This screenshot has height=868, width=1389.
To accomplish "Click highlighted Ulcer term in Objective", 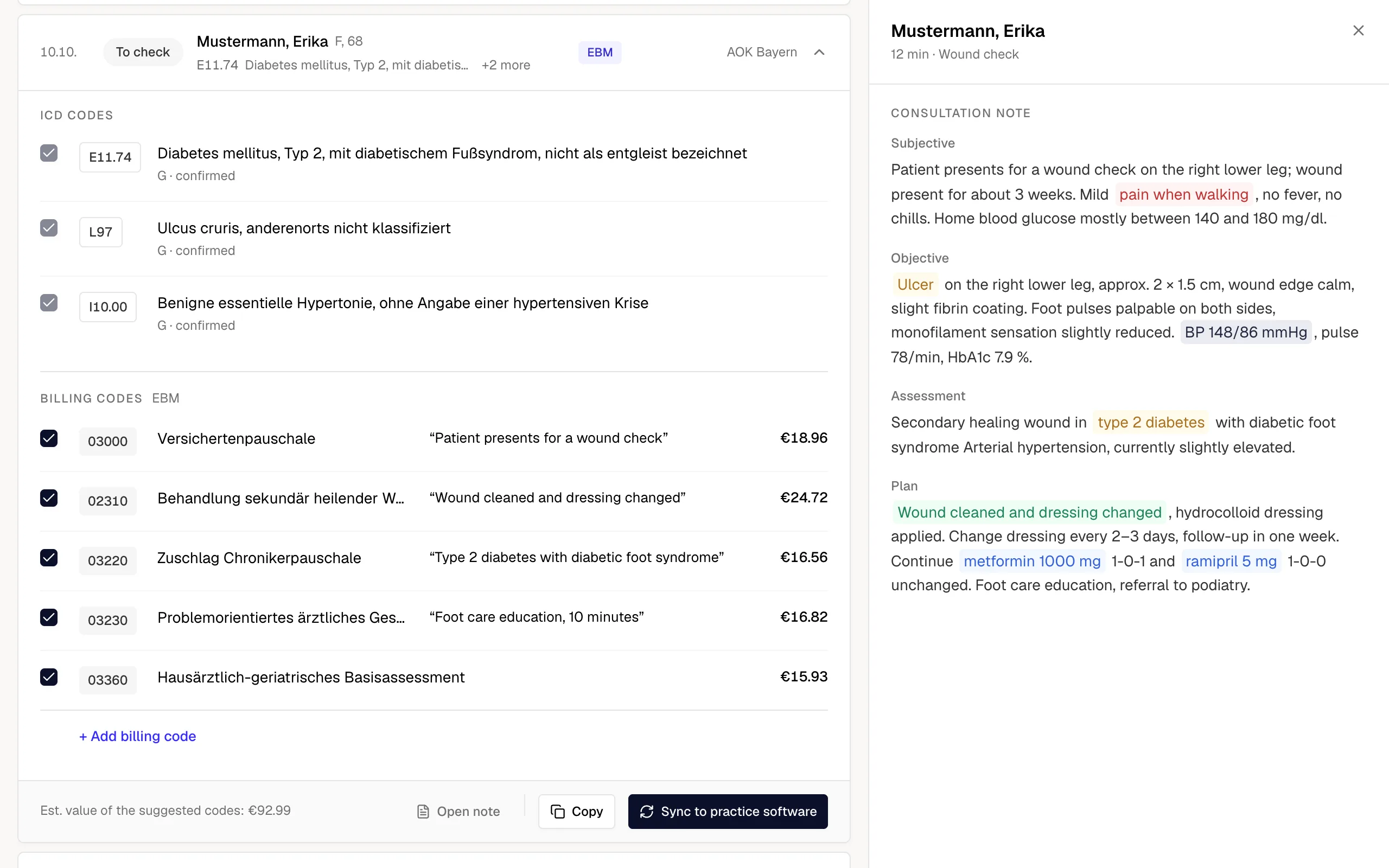I will tap(915, 284).
